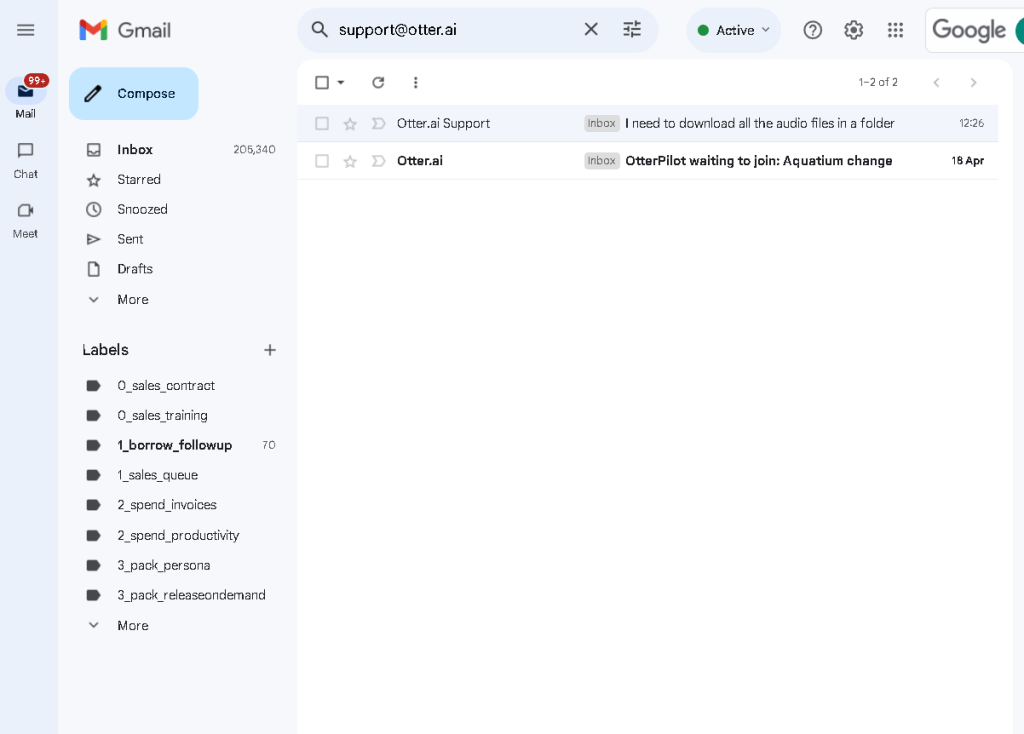The width and height of the screenshot is (1024, 734).
Task: Open the More three-dot toolbar menu
Action: click(x=415, y=82)
